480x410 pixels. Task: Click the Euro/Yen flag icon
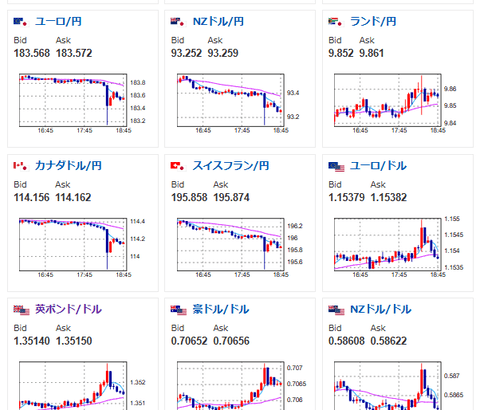point(20,22)
